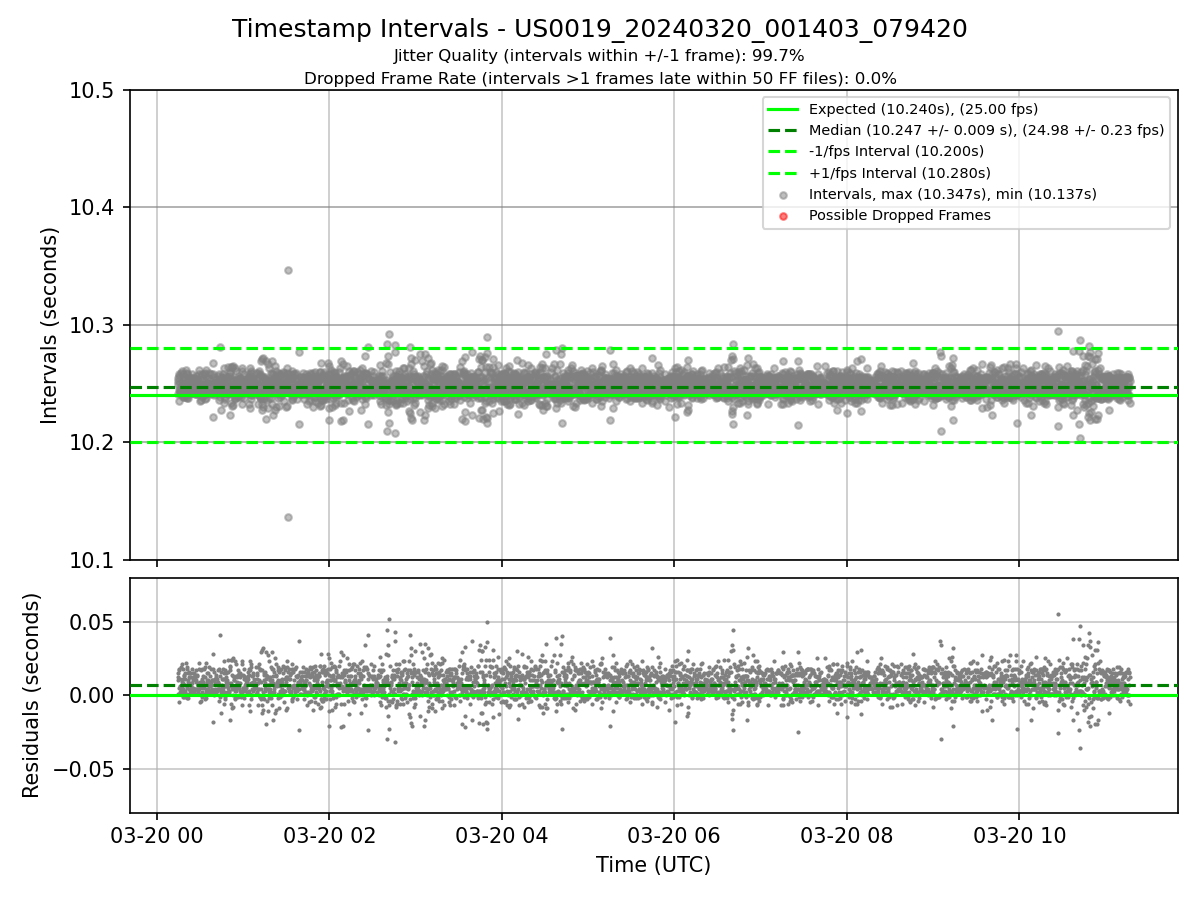Click the solid green Expected legend line

pyautogui.click(x=783, y=109)
